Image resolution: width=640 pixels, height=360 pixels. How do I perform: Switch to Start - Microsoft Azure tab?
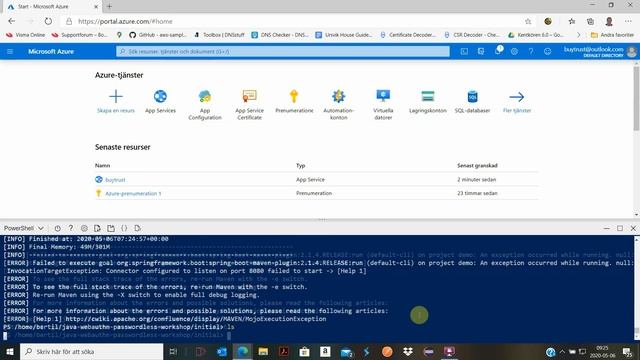click(53, 7)
